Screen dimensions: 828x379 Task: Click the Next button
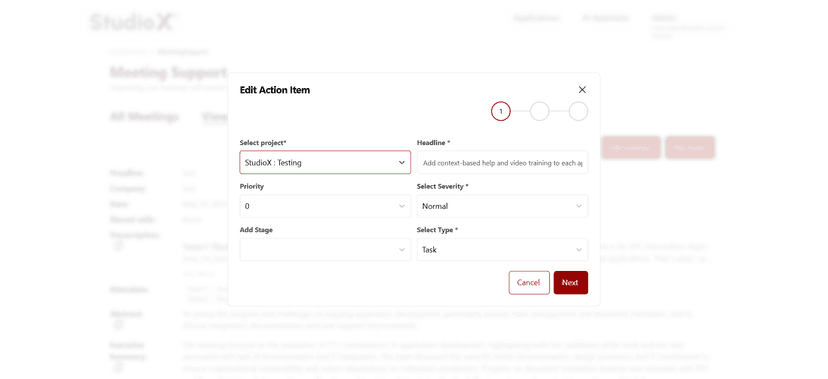point(571,282)
